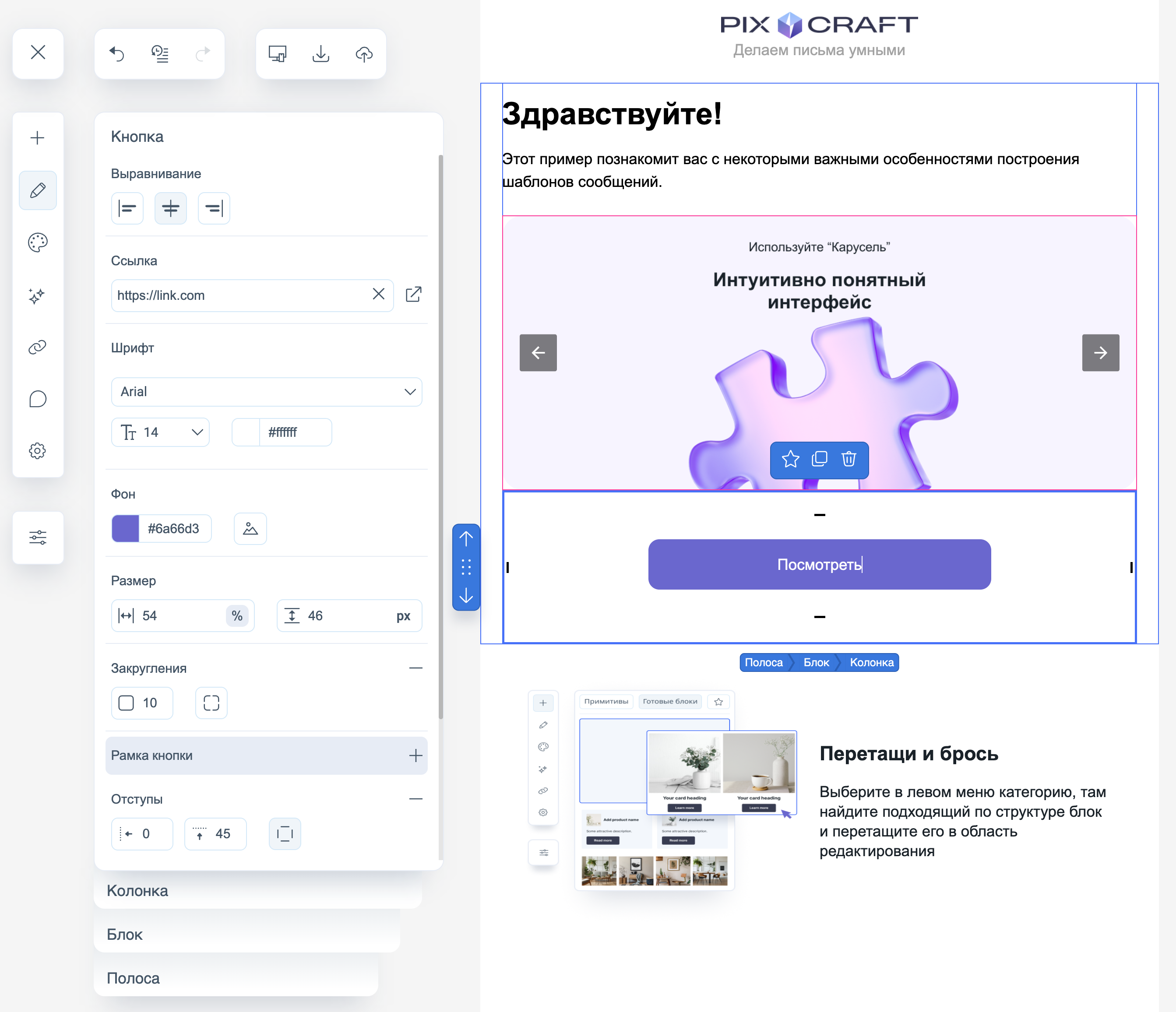
Task: Open the sparkles AI tool in sidebar
Action: 38,295
